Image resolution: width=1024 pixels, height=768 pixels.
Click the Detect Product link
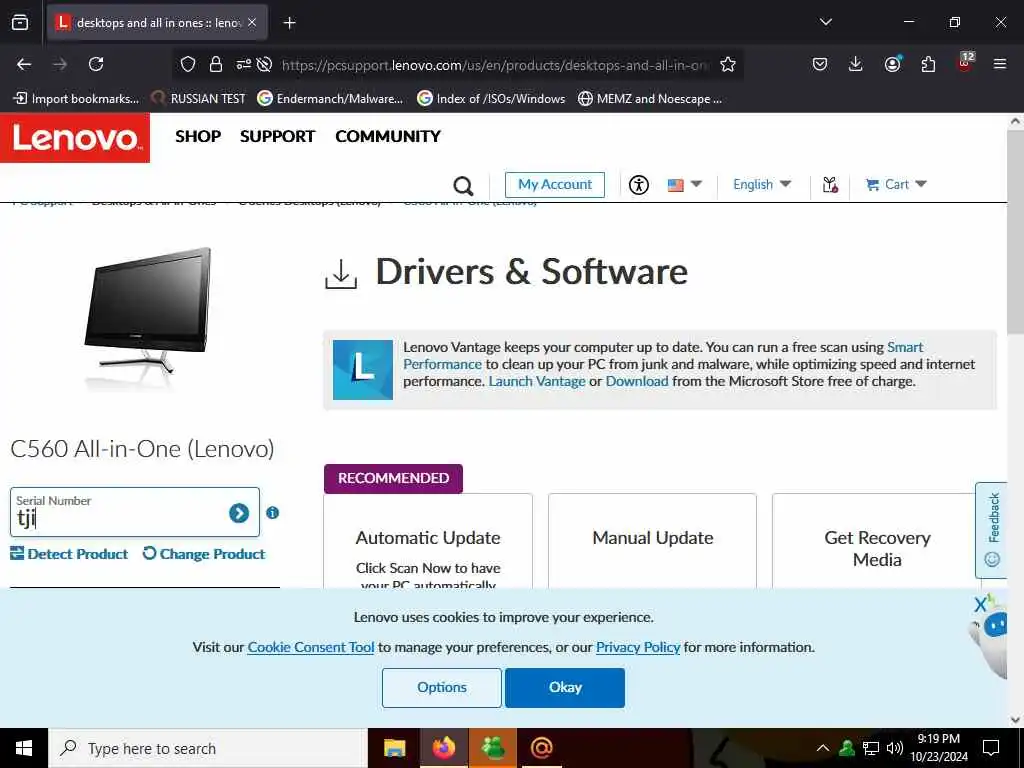coord(69,554)
